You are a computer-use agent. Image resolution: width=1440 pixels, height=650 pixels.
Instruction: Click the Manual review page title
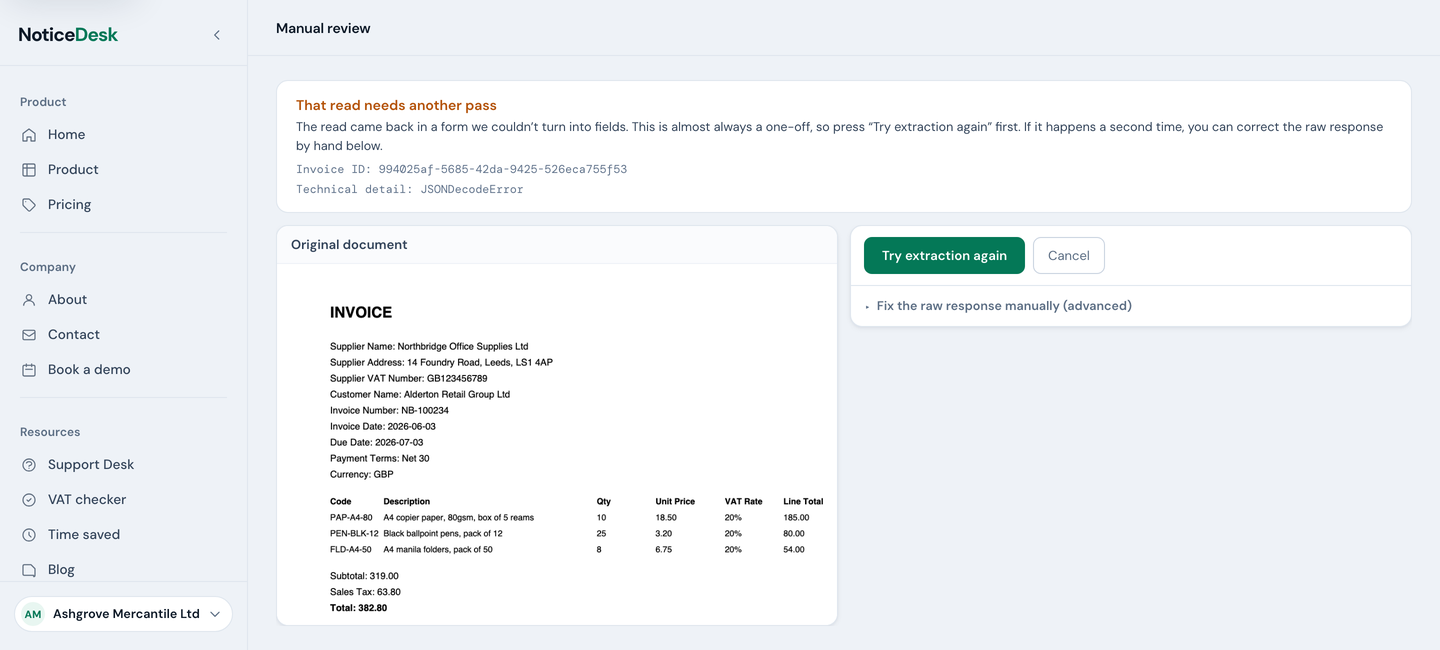(323, 28)
